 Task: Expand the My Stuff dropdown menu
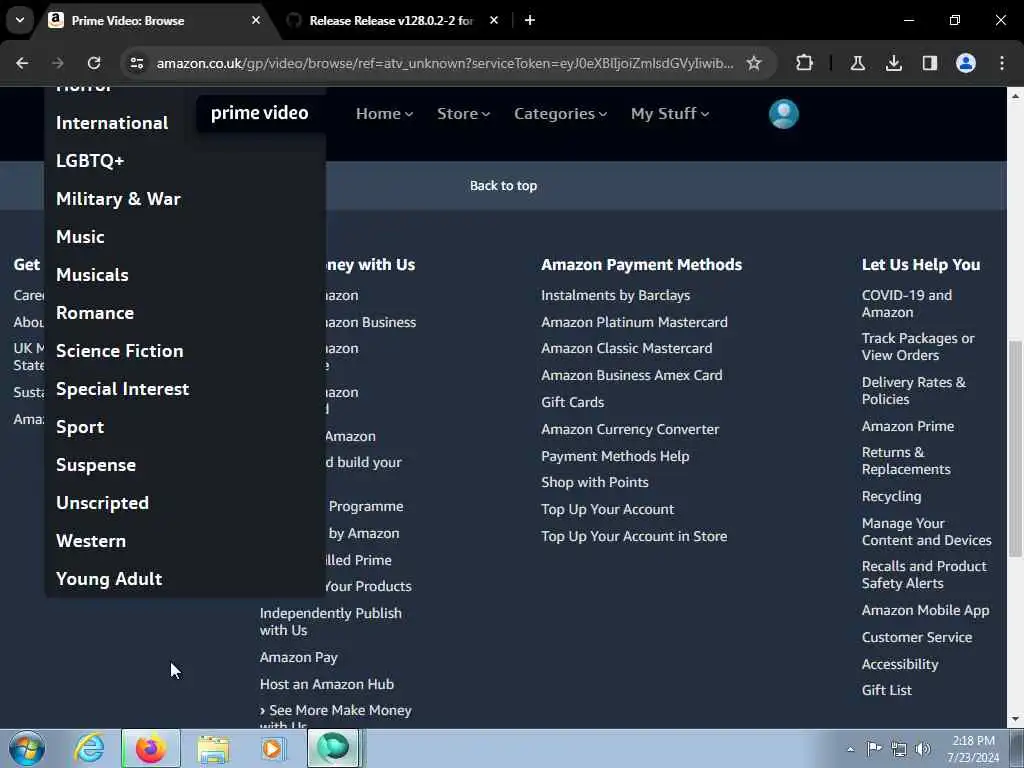click(x=669, y=114)
